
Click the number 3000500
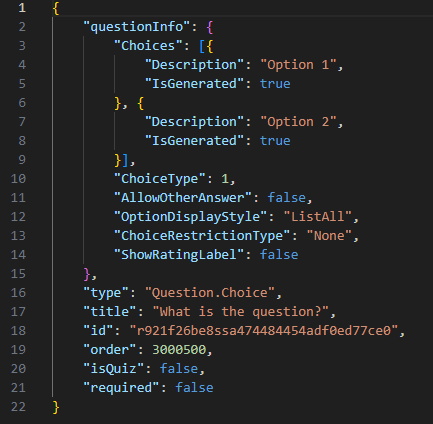[179, 350]
